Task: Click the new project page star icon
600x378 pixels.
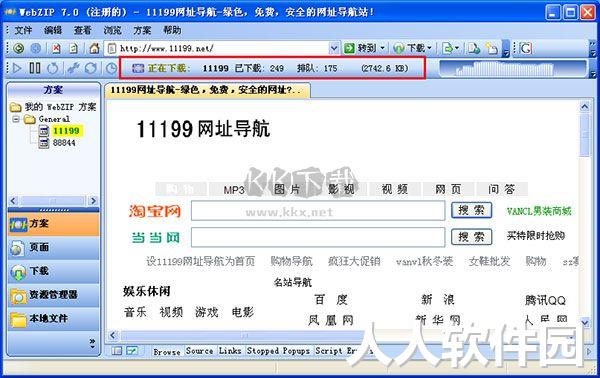Action: pyautogui.click(x=492, y=48)
